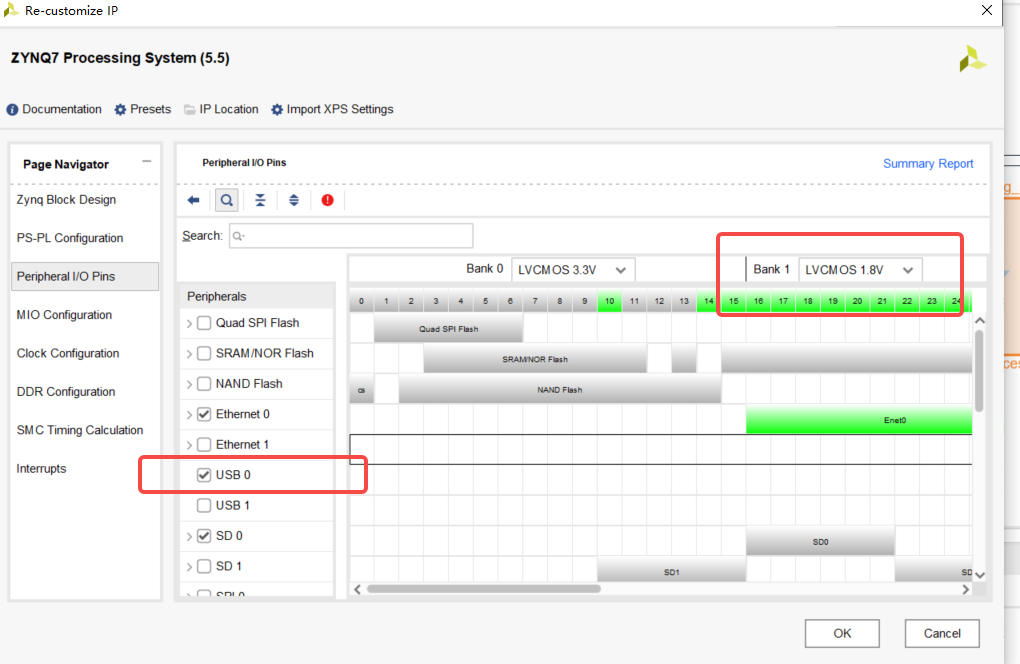The image size is (1020, 664).
Task: Click the expand all toolbar icon
Action: (294, 200)
